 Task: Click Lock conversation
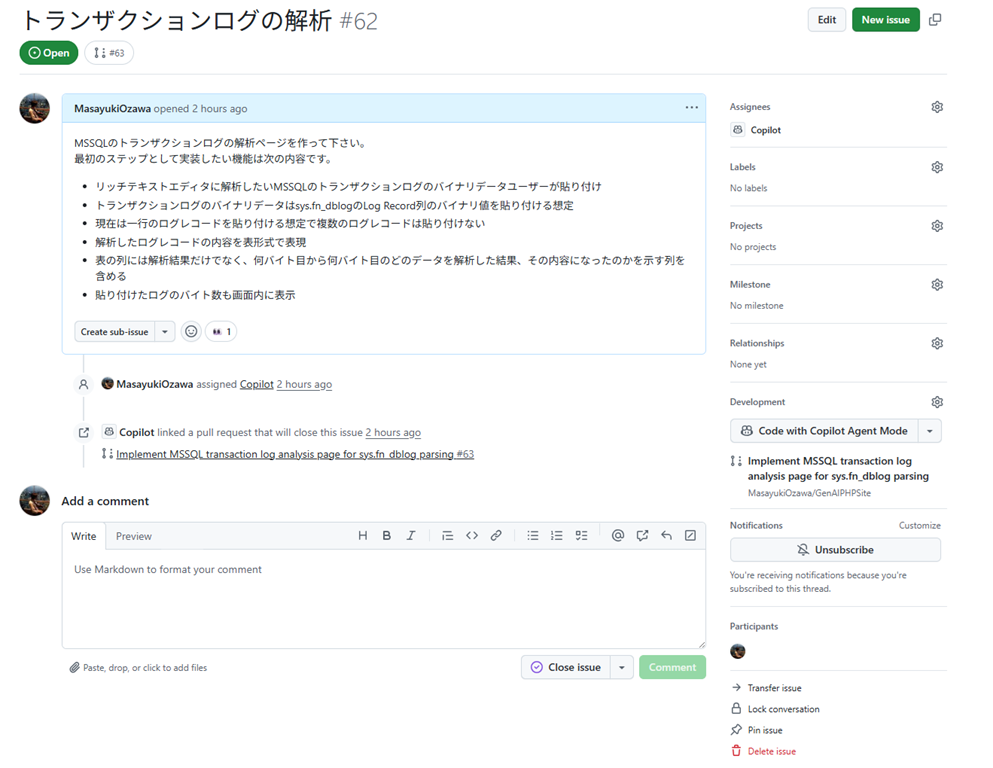coord(775,709)
